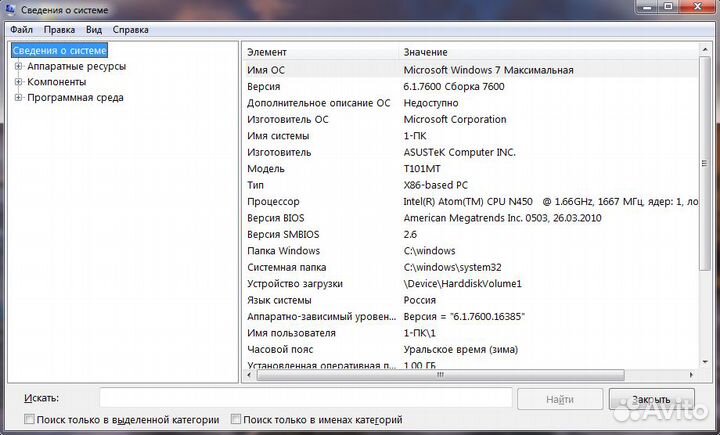The height and width of the screenshot is (435, 720).
Task: Select Аппаратные ресурсы tree label
Action: coord(77,66)
